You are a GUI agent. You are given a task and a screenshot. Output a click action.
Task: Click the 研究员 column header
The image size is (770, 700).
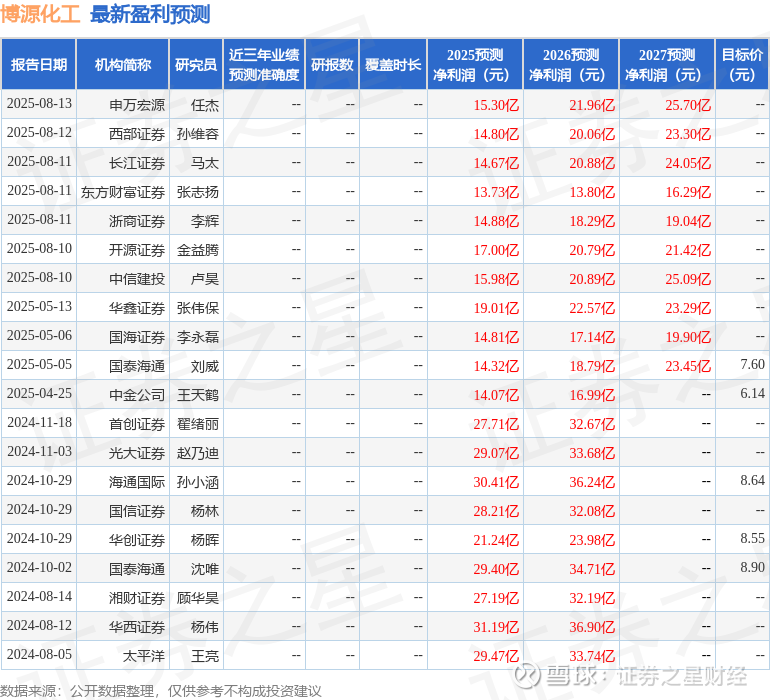click(196, 64)
